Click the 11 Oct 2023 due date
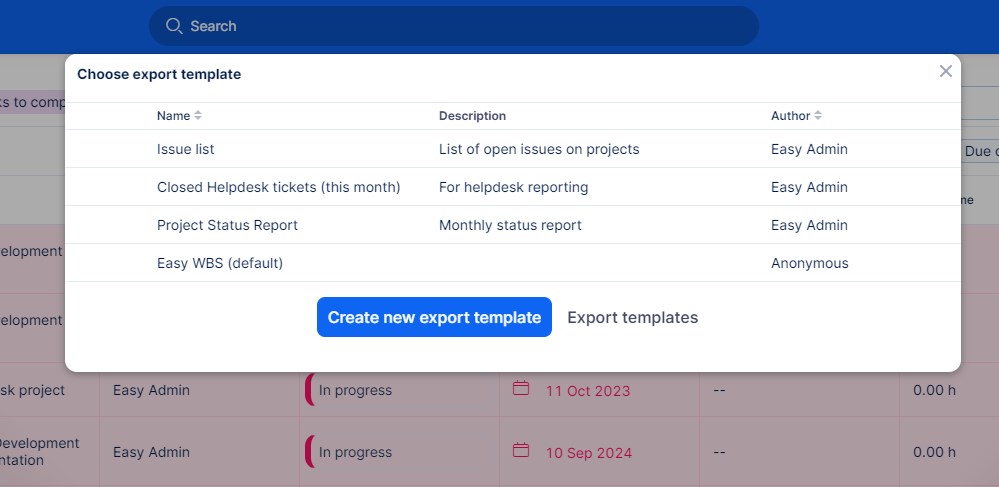Screen dimensions: 999x487 tap(588, 391)
